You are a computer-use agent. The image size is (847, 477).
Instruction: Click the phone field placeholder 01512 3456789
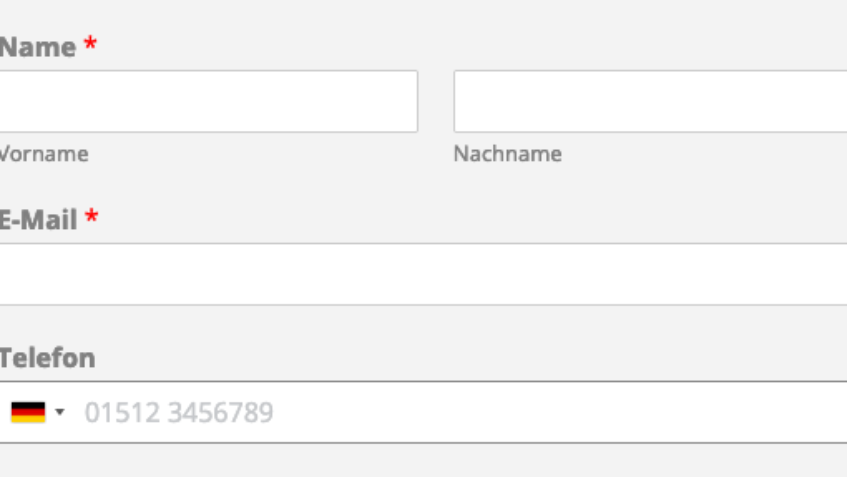[178, 412]
